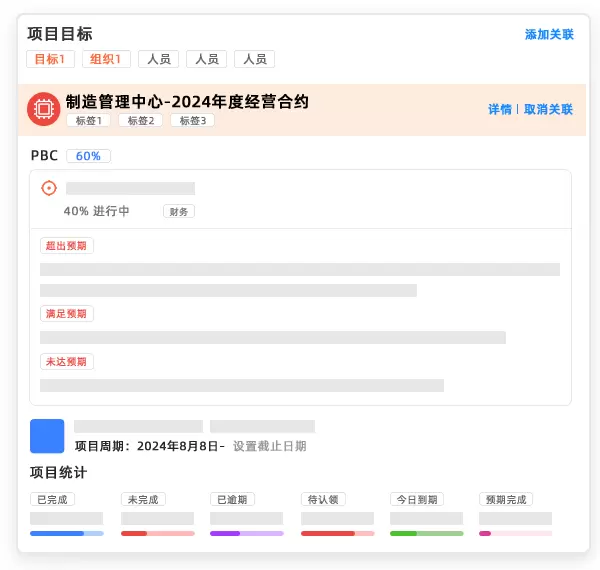Viewport: 600px width, 570px height.
Task: Click the 已完成 statistic label
Action: 52,499
